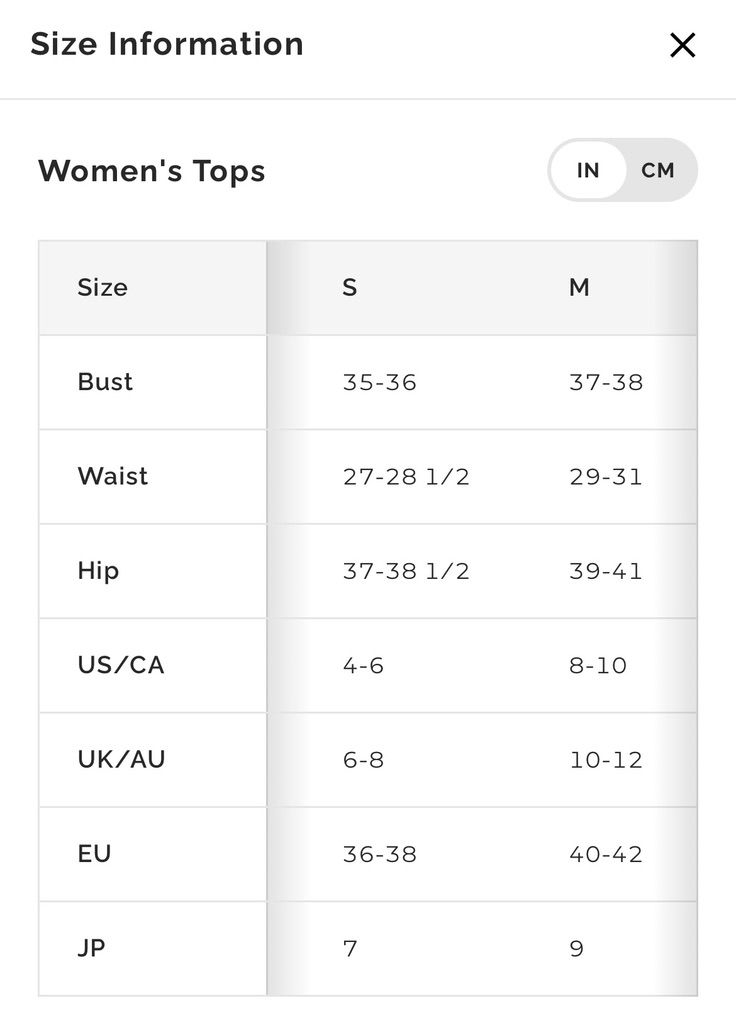Click the US/CA row label

pos(120,665)
